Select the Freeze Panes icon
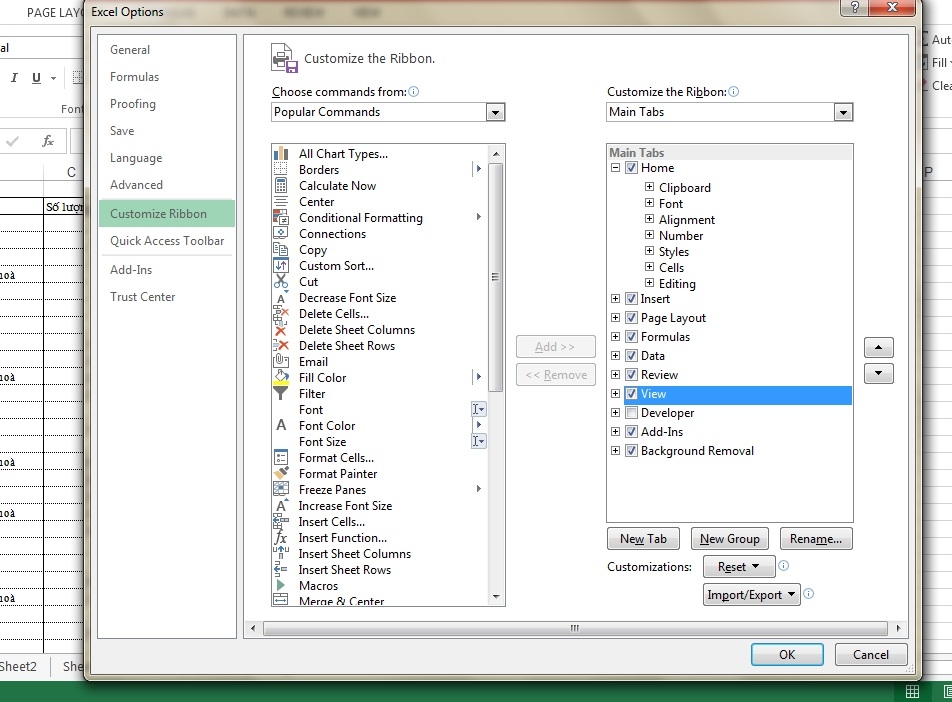This screenshot has width=952, height=702. [280, 489]
